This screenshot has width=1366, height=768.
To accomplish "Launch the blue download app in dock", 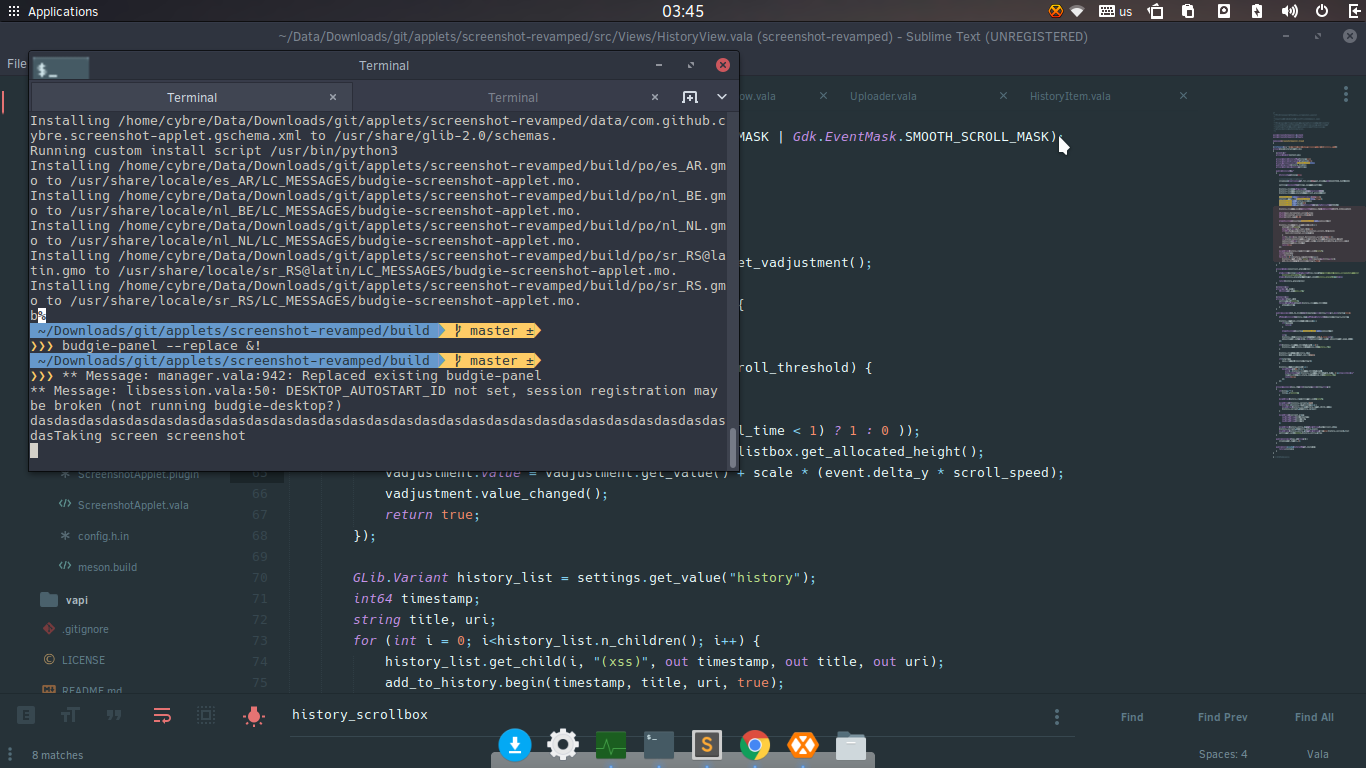I will (514, 744).
